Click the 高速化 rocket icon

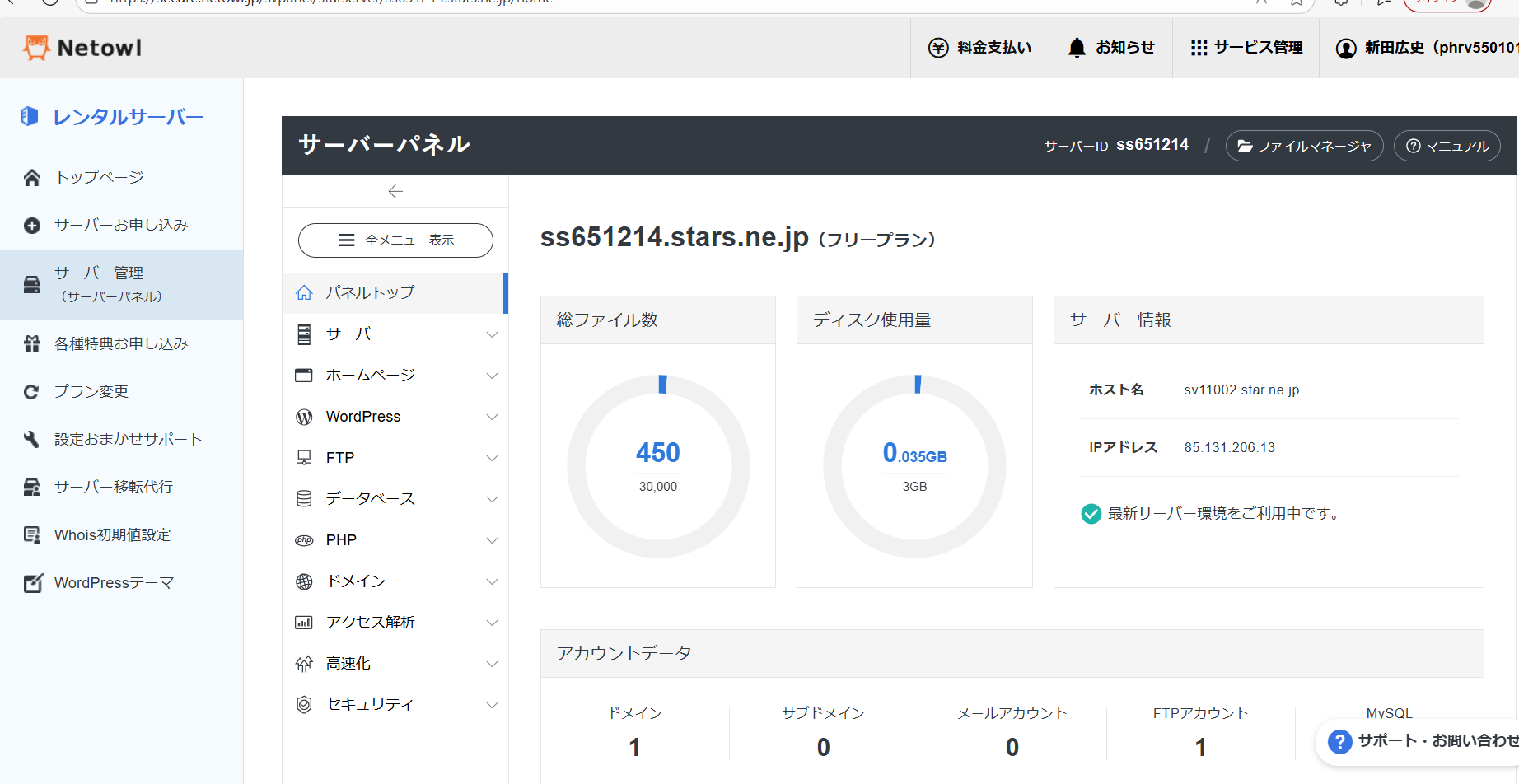[x=304, y=664]
